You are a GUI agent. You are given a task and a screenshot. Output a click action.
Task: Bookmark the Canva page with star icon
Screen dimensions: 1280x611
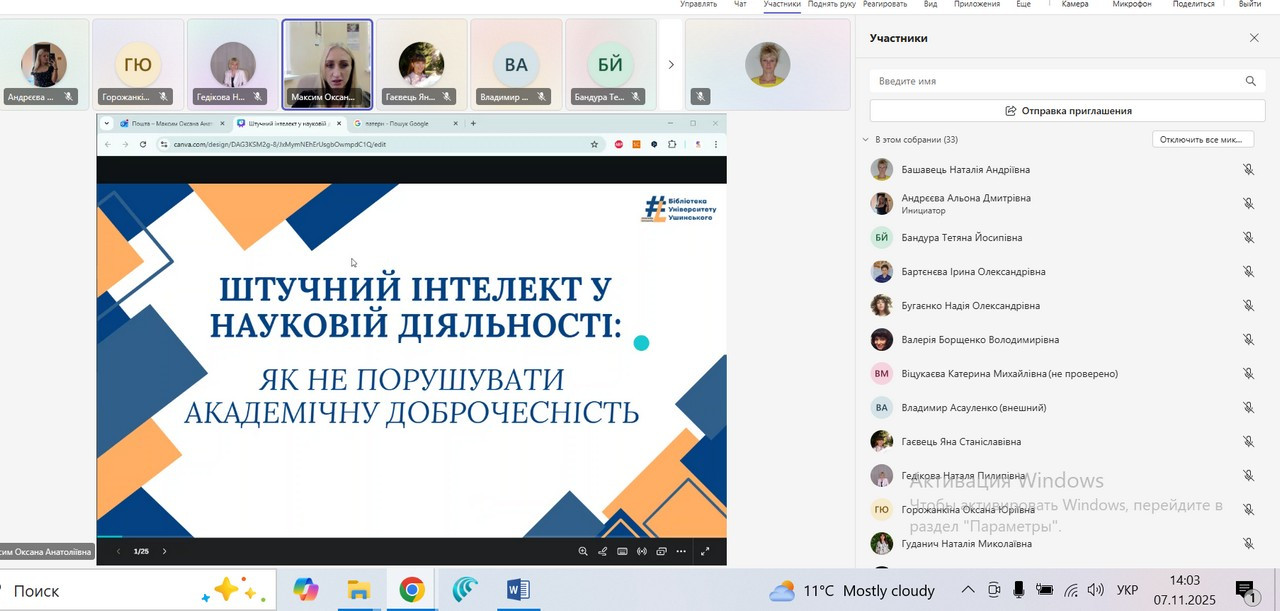[x=594, y=144]
